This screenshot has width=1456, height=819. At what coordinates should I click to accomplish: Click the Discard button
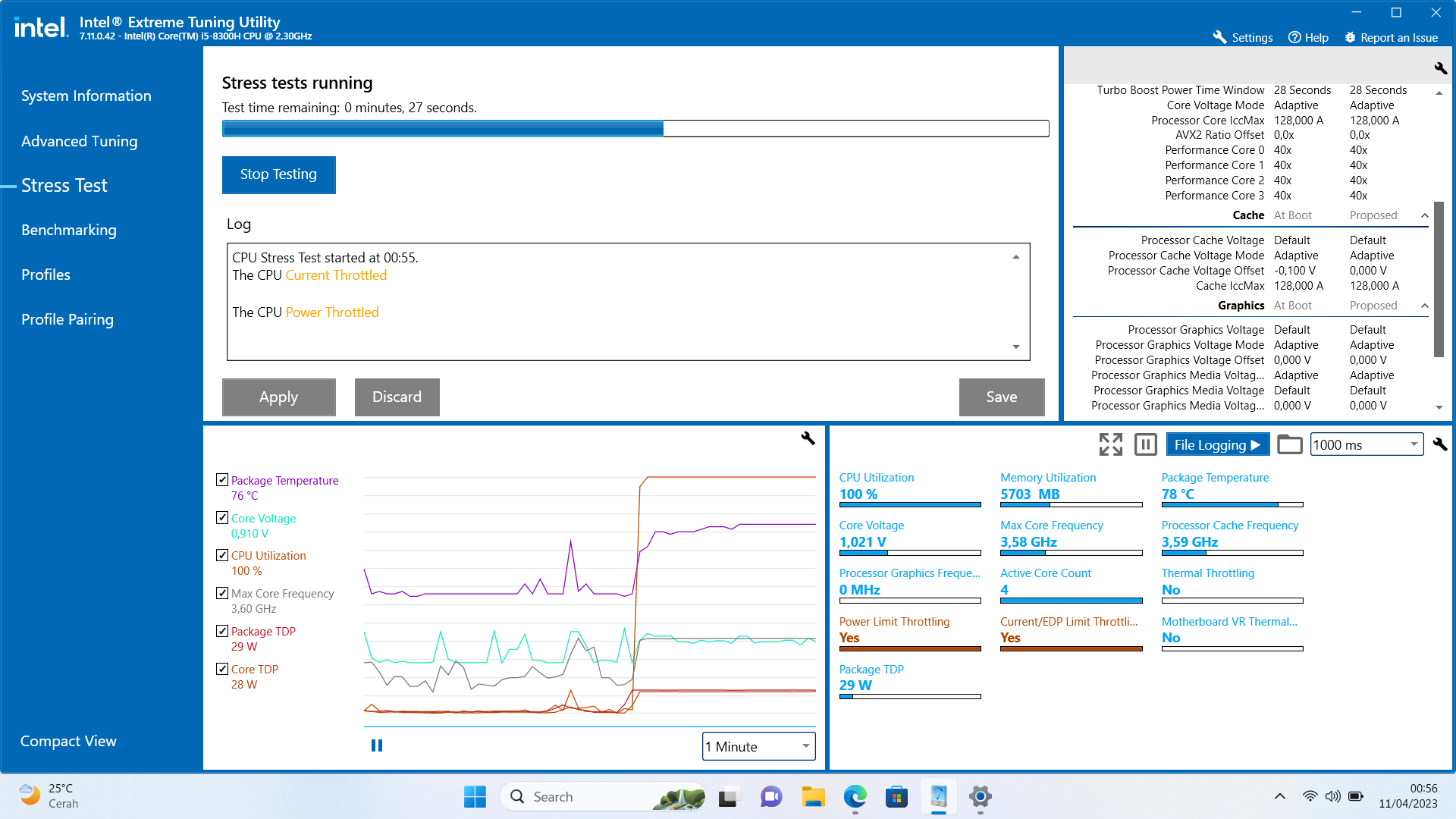tap(397, 397)
